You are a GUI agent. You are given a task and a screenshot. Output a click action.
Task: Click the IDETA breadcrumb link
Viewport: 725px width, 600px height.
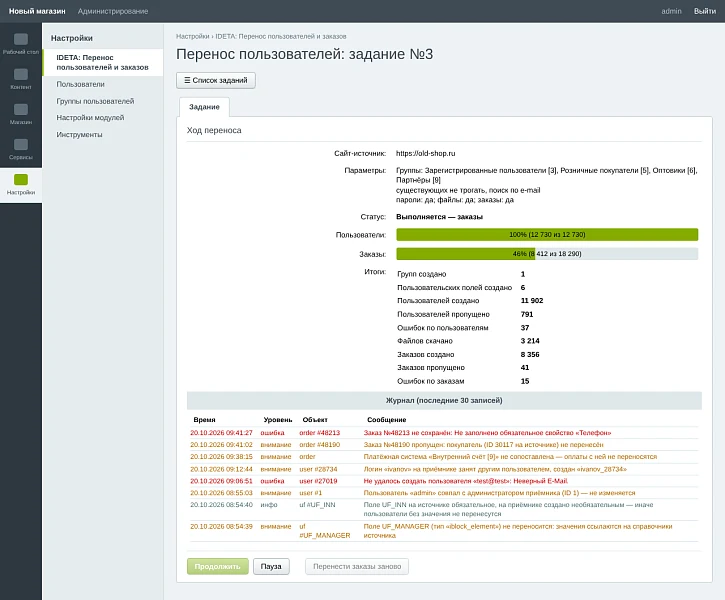[281, 36]
